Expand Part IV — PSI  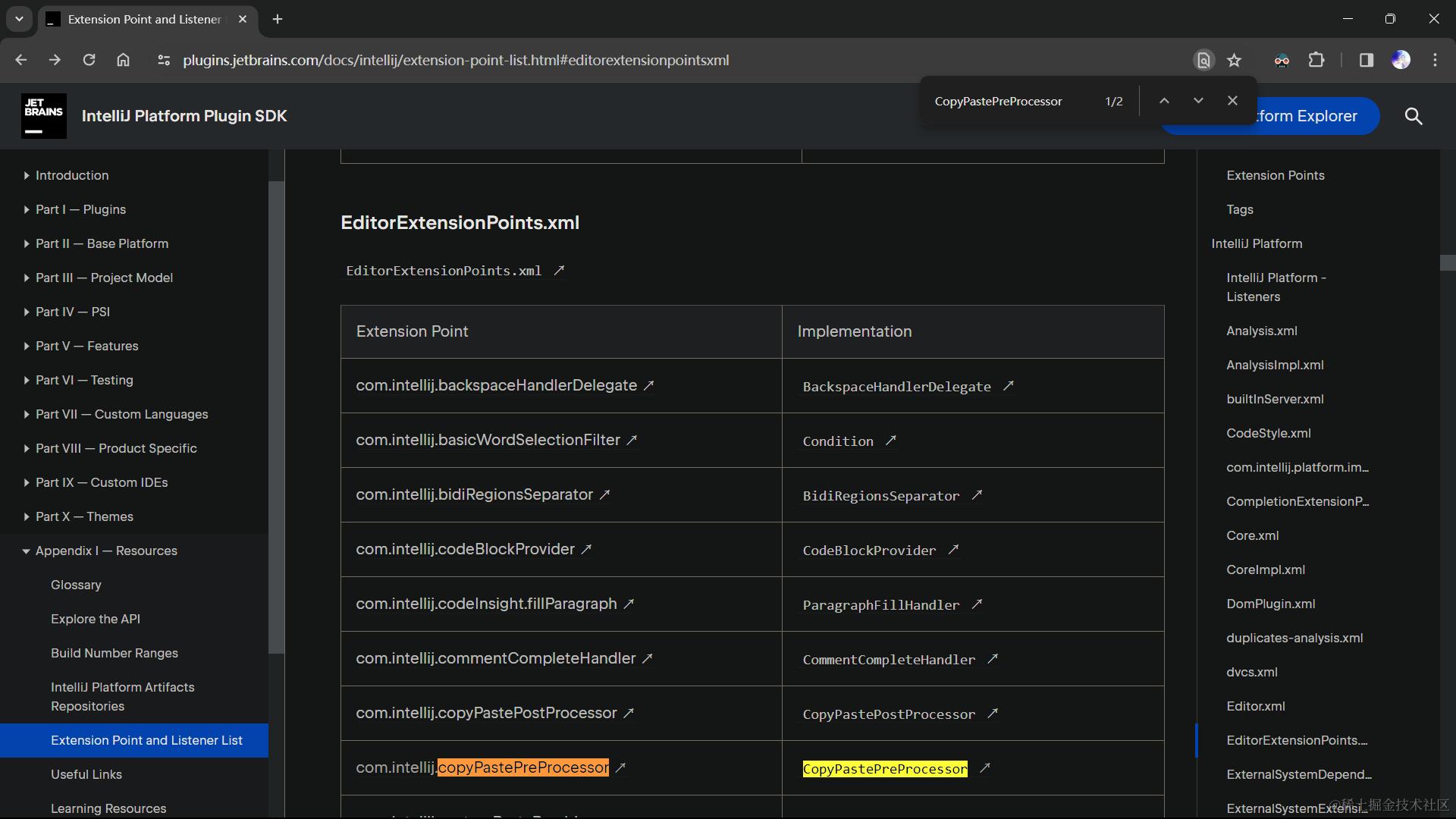tap(27, 312)
